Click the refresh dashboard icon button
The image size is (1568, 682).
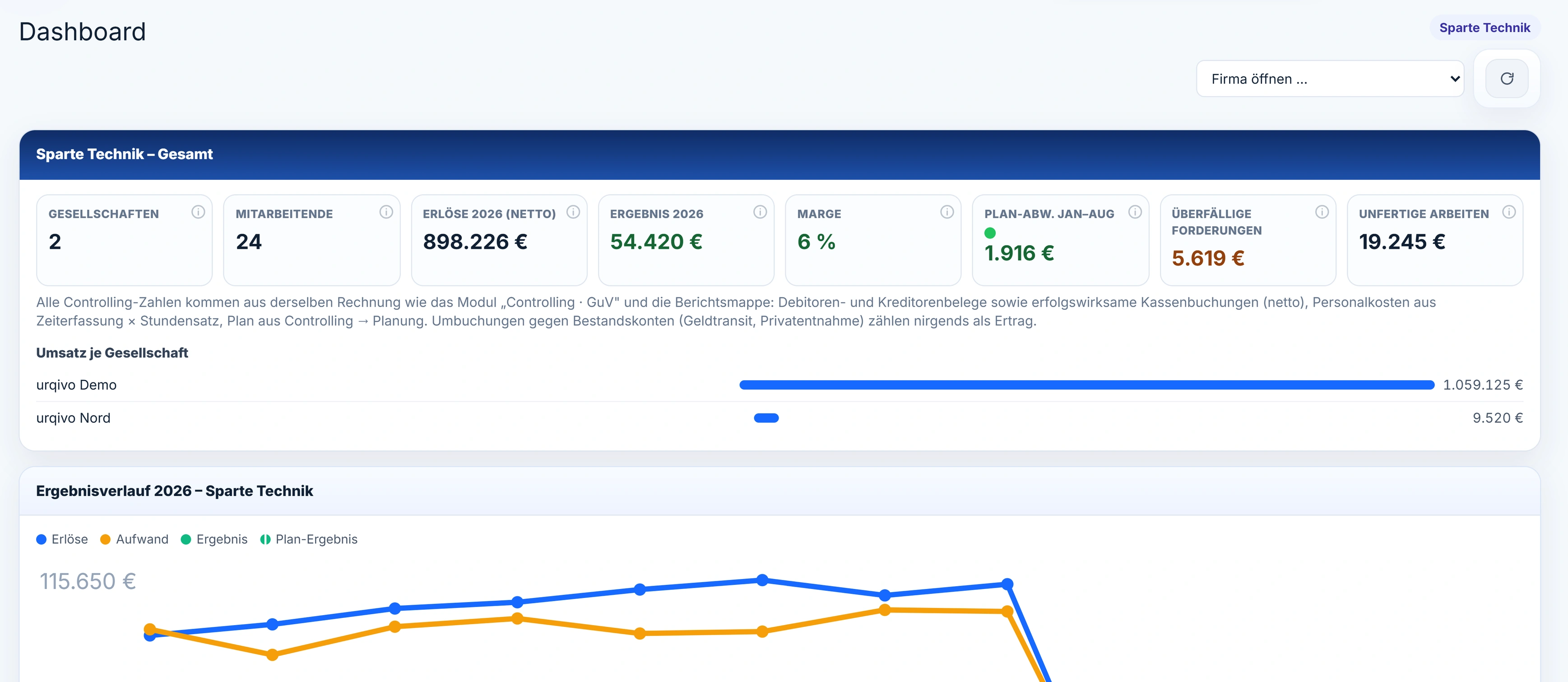[x=1507, y=79]
